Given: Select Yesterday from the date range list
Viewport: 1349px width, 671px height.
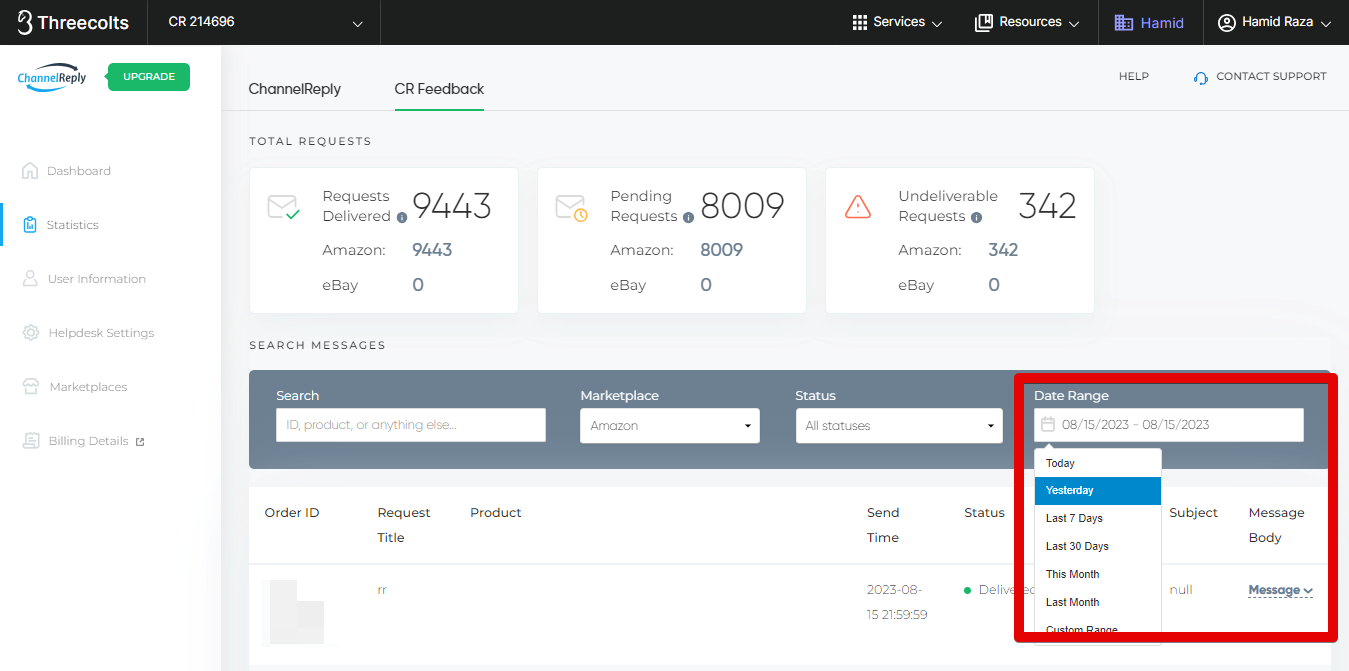Looking at the screenshot, I should (1098, 491).
